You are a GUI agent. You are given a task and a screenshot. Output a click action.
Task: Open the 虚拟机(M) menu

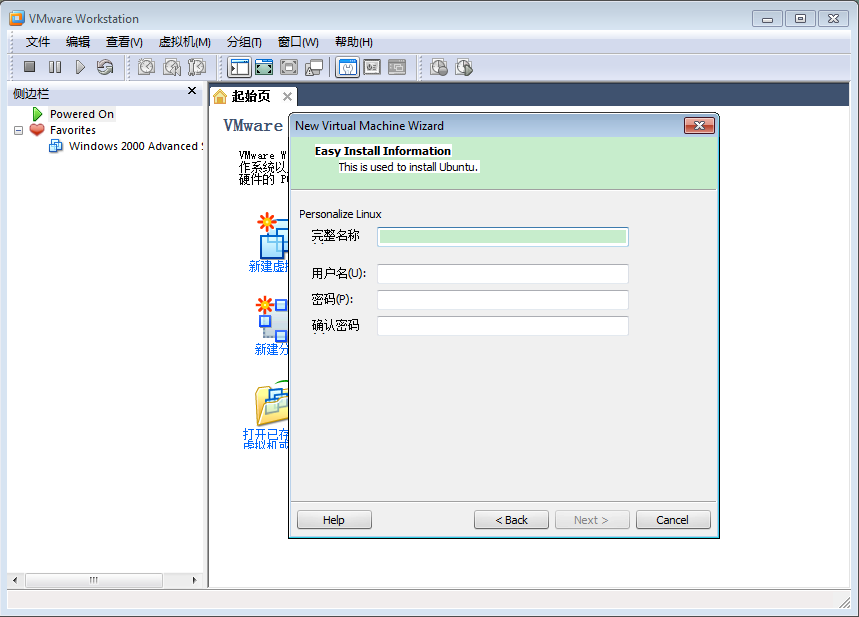coord(185,42)
